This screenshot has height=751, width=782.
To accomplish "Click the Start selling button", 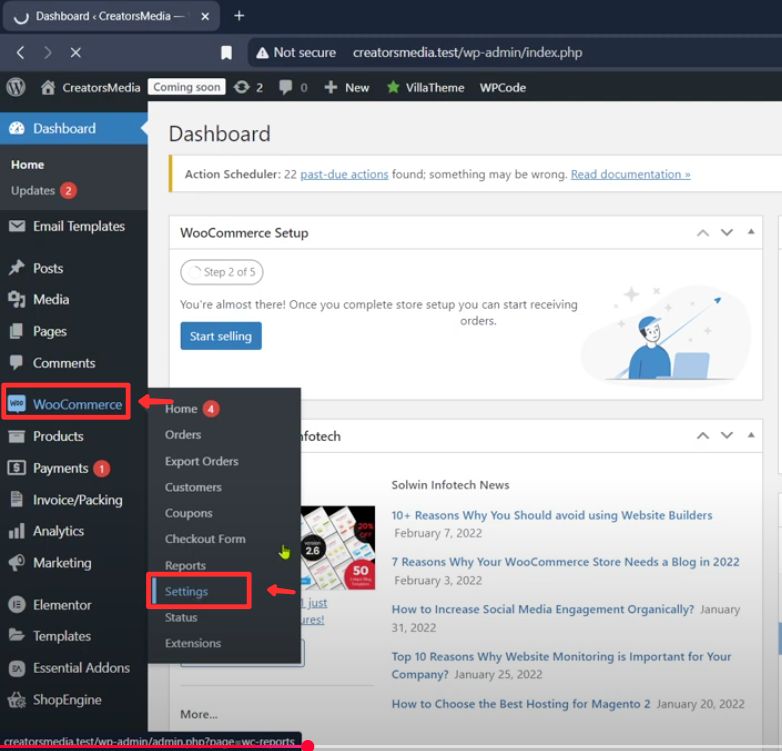I will (221, 336).
